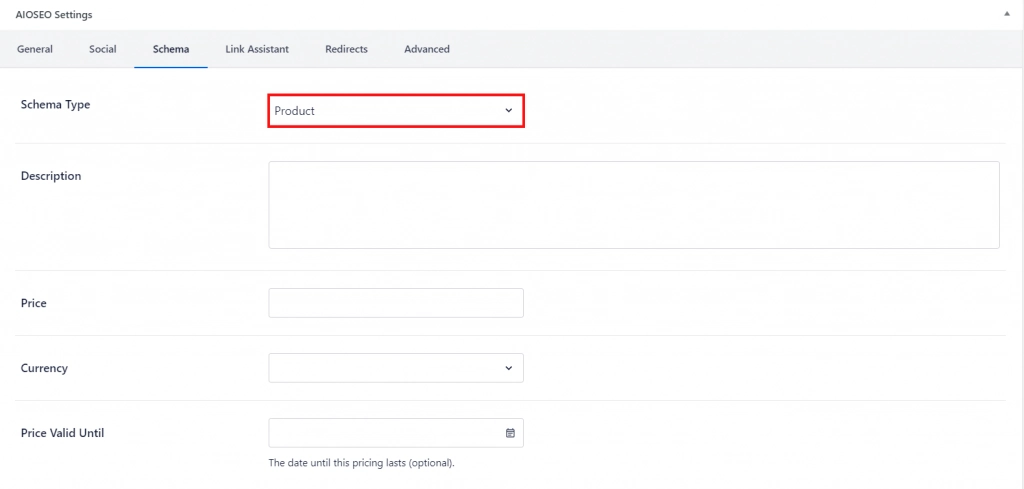Select the Schema tab
Image resolution: width=1024 pixels, height=489 pixels.
[171, 49]
